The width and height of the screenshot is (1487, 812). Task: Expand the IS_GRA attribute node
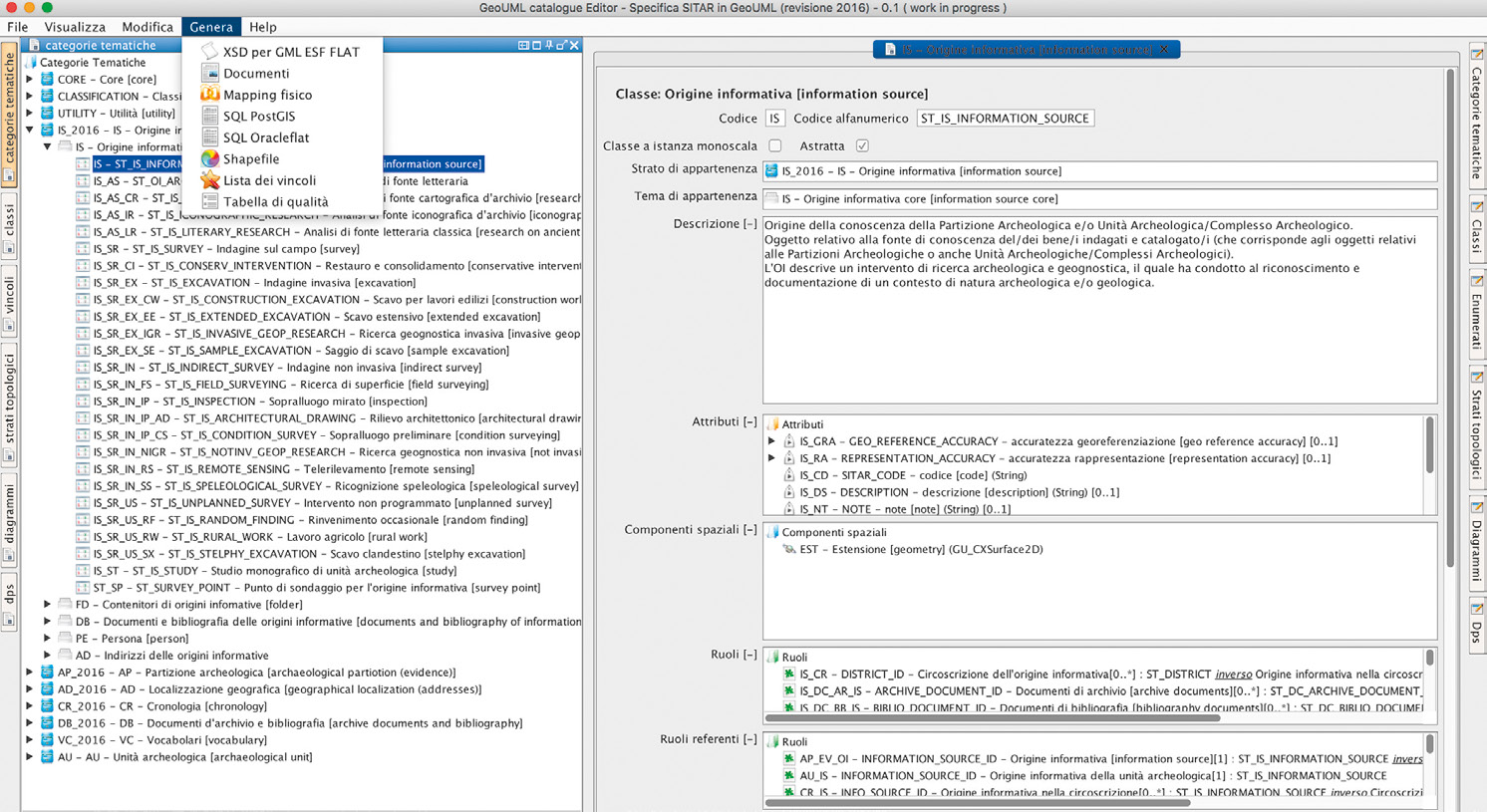point(771,440)
